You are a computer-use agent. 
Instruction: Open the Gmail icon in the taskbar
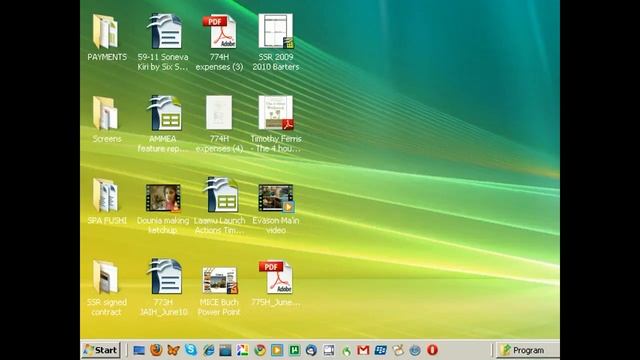(363, 350)
